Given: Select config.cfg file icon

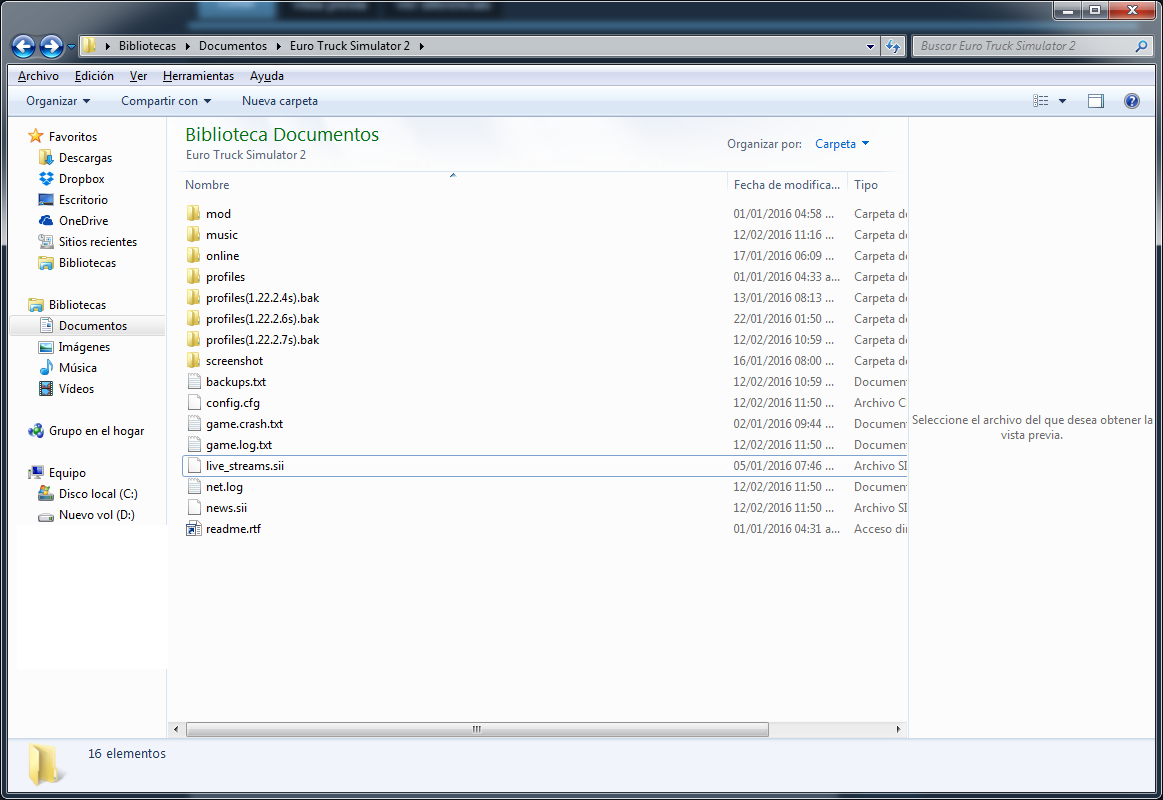Looking at the screenshot, I should tap(194, 403).
